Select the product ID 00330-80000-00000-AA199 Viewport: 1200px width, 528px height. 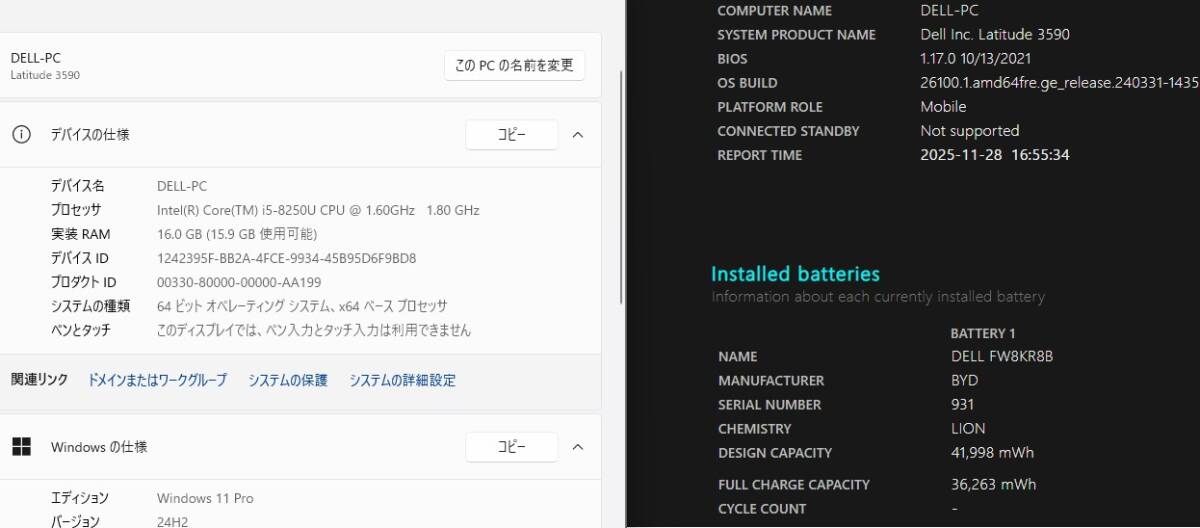[x=239, y=282]
